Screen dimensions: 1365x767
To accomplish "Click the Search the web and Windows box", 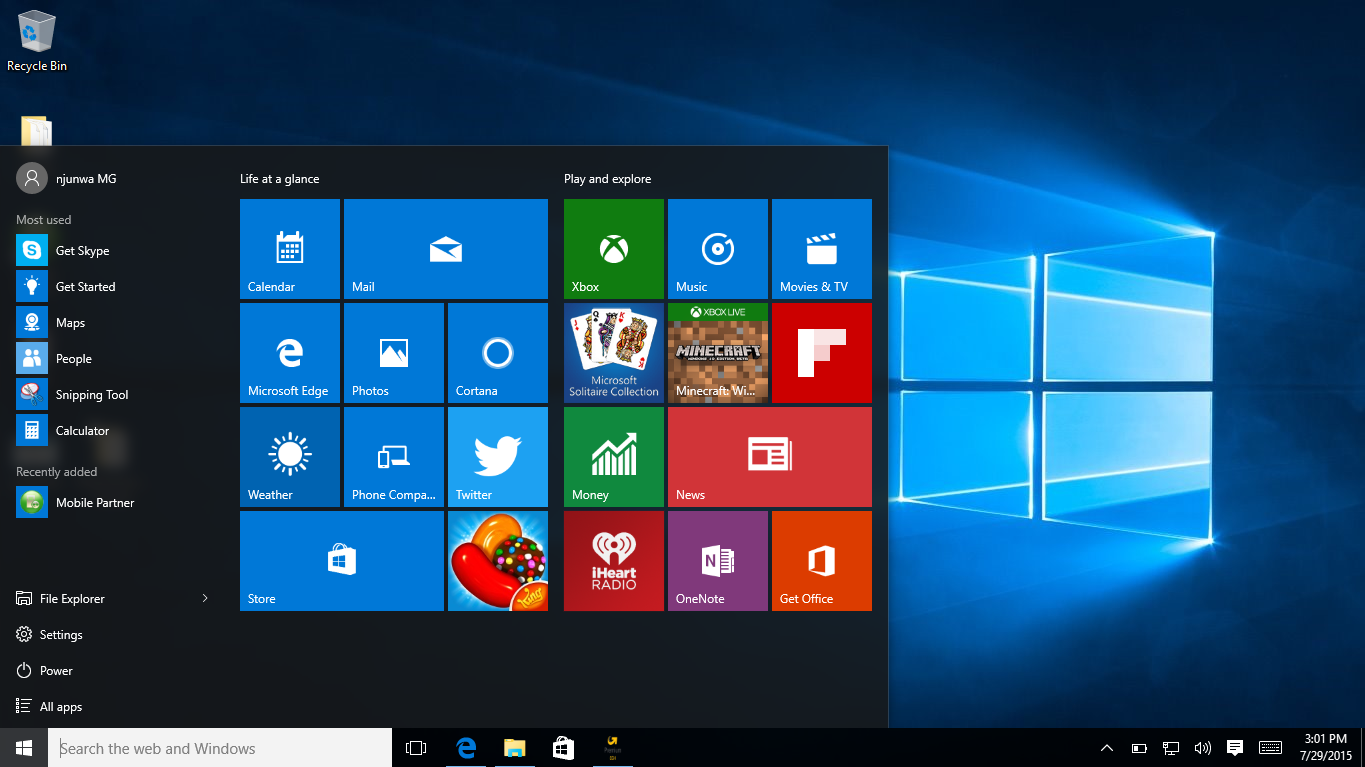I will pos(220,748).
